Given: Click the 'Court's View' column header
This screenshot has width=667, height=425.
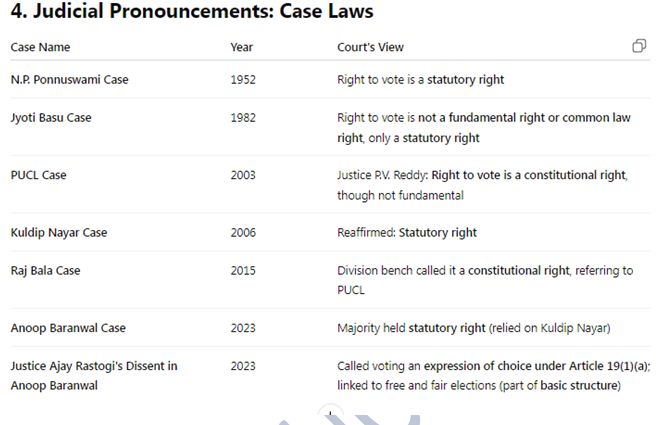Looking at the screenshot, I should [370, 47].
